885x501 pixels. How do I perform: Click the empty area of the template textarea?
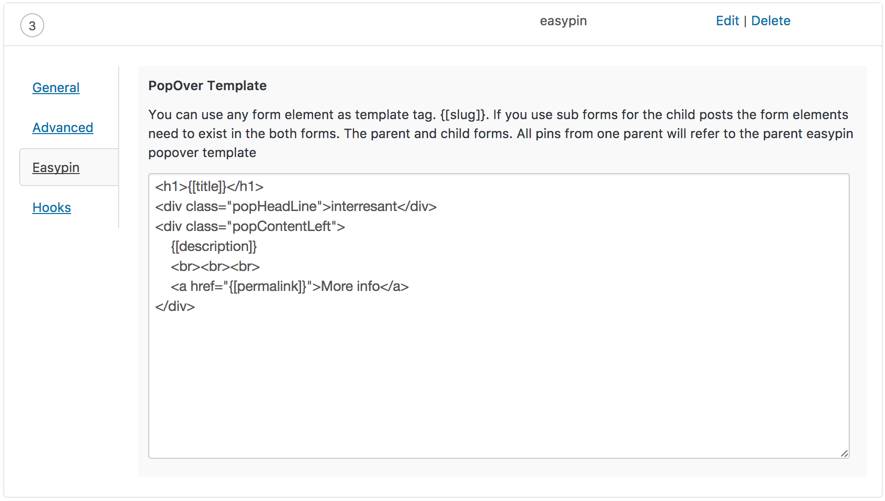499,384
